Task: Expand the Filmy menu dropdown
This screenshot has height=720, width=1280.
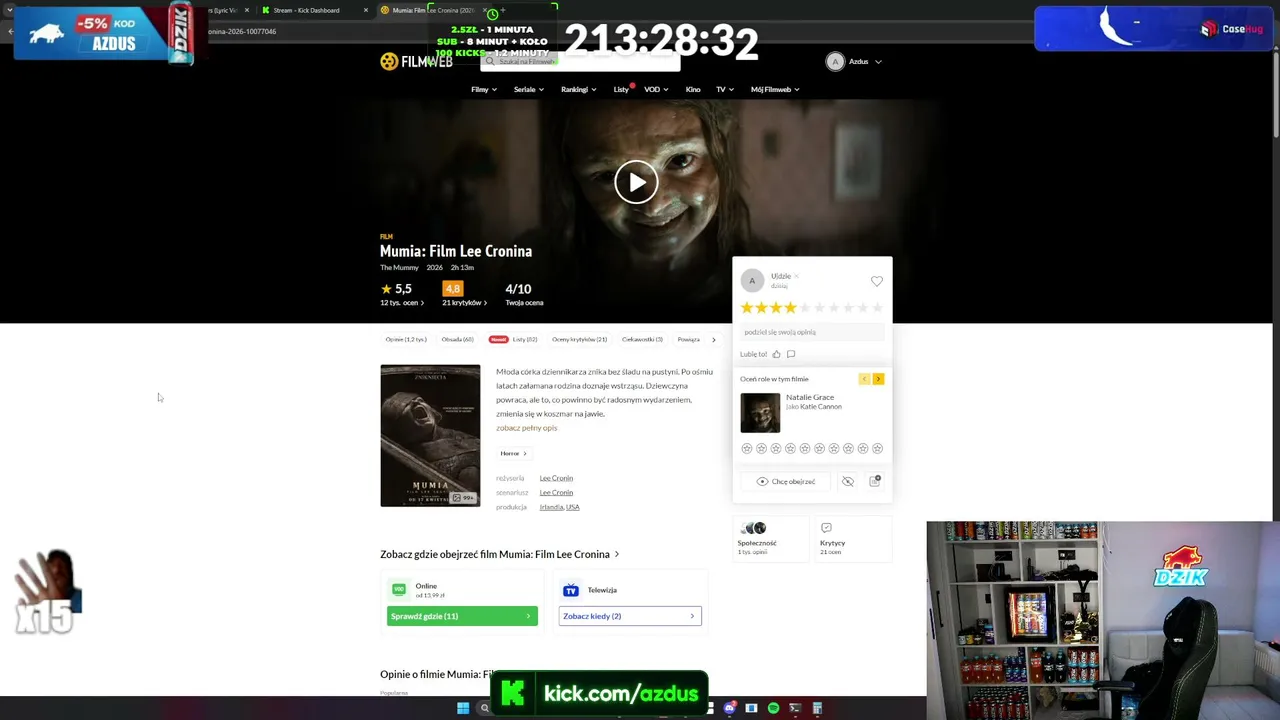Action: click(x=484, y=90)
